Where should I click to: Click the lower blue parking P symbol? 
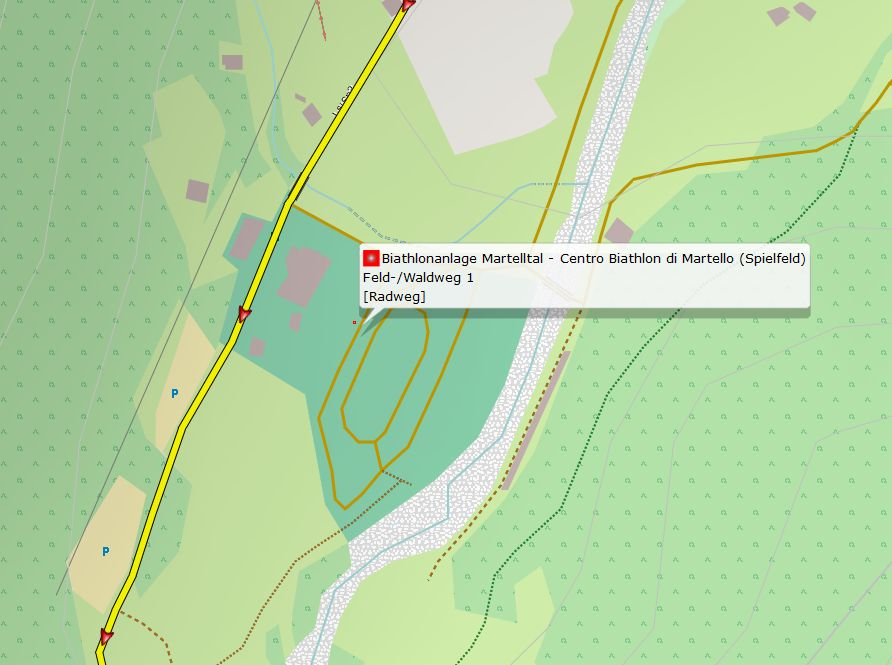click(105, 551)
